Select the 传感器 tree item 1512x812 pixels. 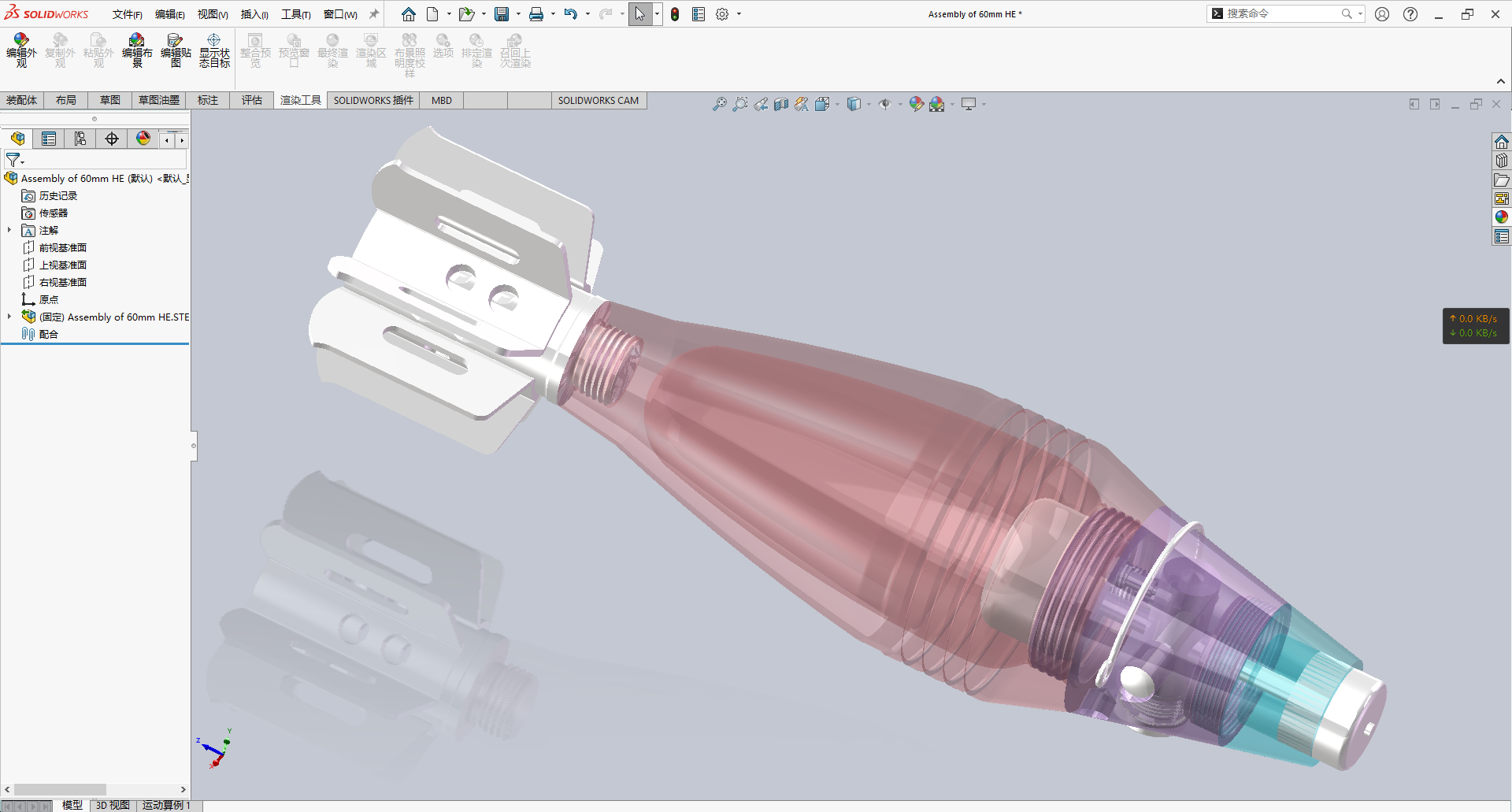click(54, 213)
